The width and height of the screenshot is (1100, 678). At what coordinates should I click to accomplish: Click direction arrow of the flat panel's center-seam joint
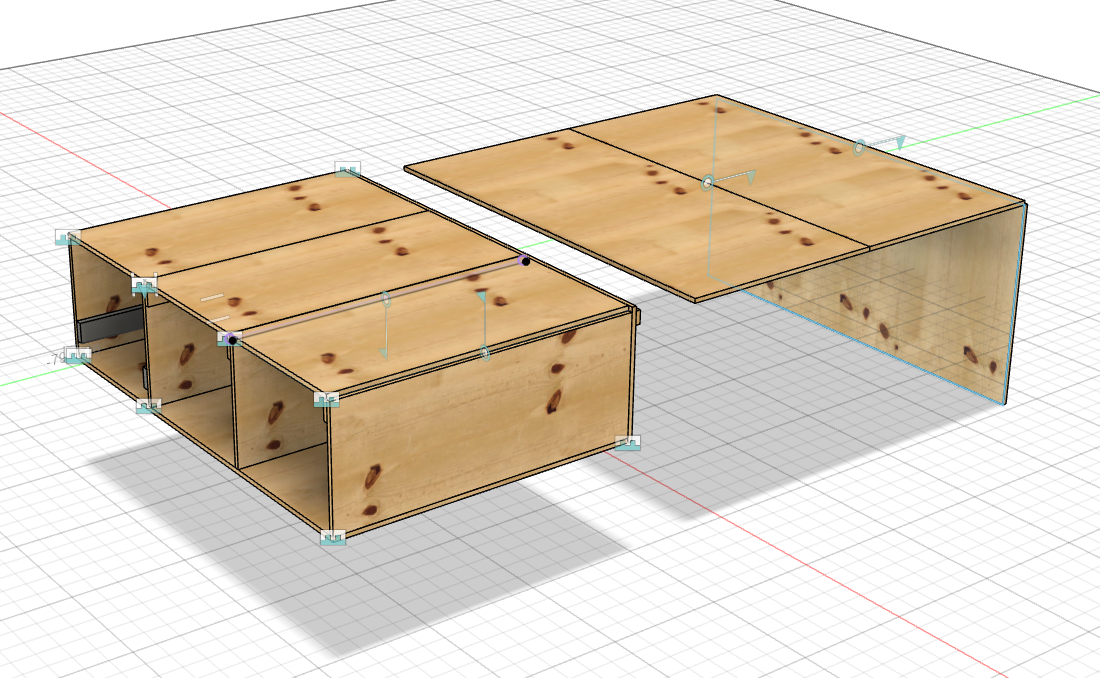750,176
